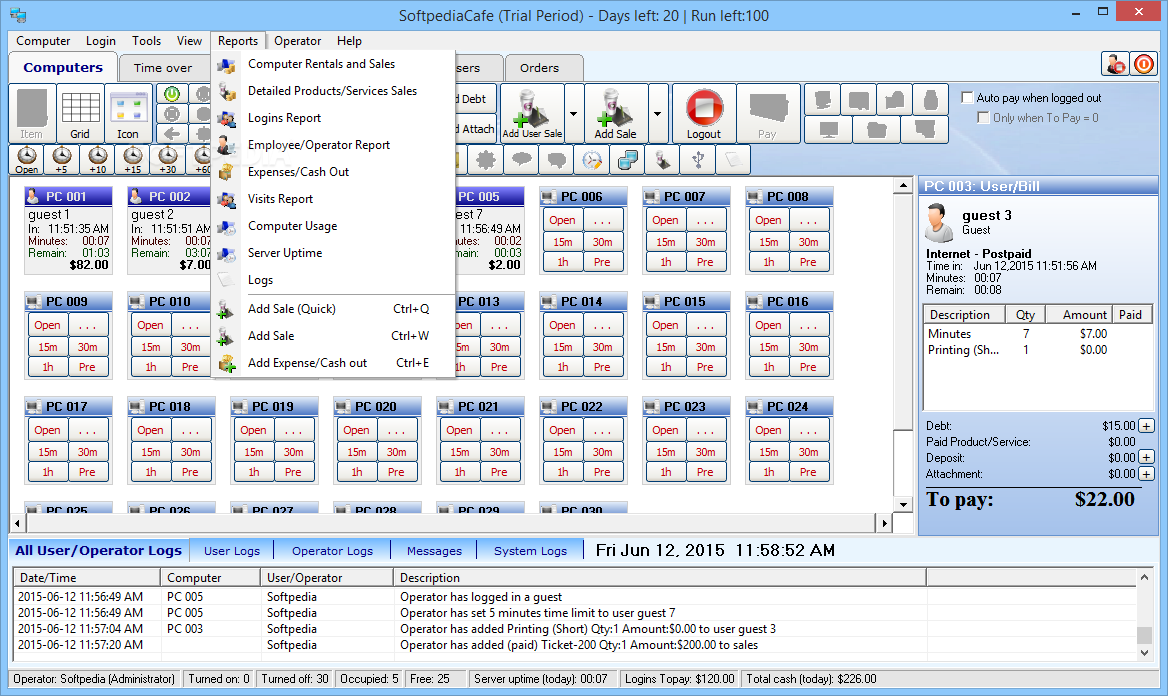Click the Add User Sale icon

(x=532, y=113)
